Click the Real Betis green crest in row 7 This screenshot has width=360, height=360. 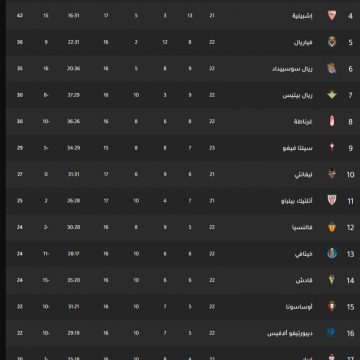[332, 95]
